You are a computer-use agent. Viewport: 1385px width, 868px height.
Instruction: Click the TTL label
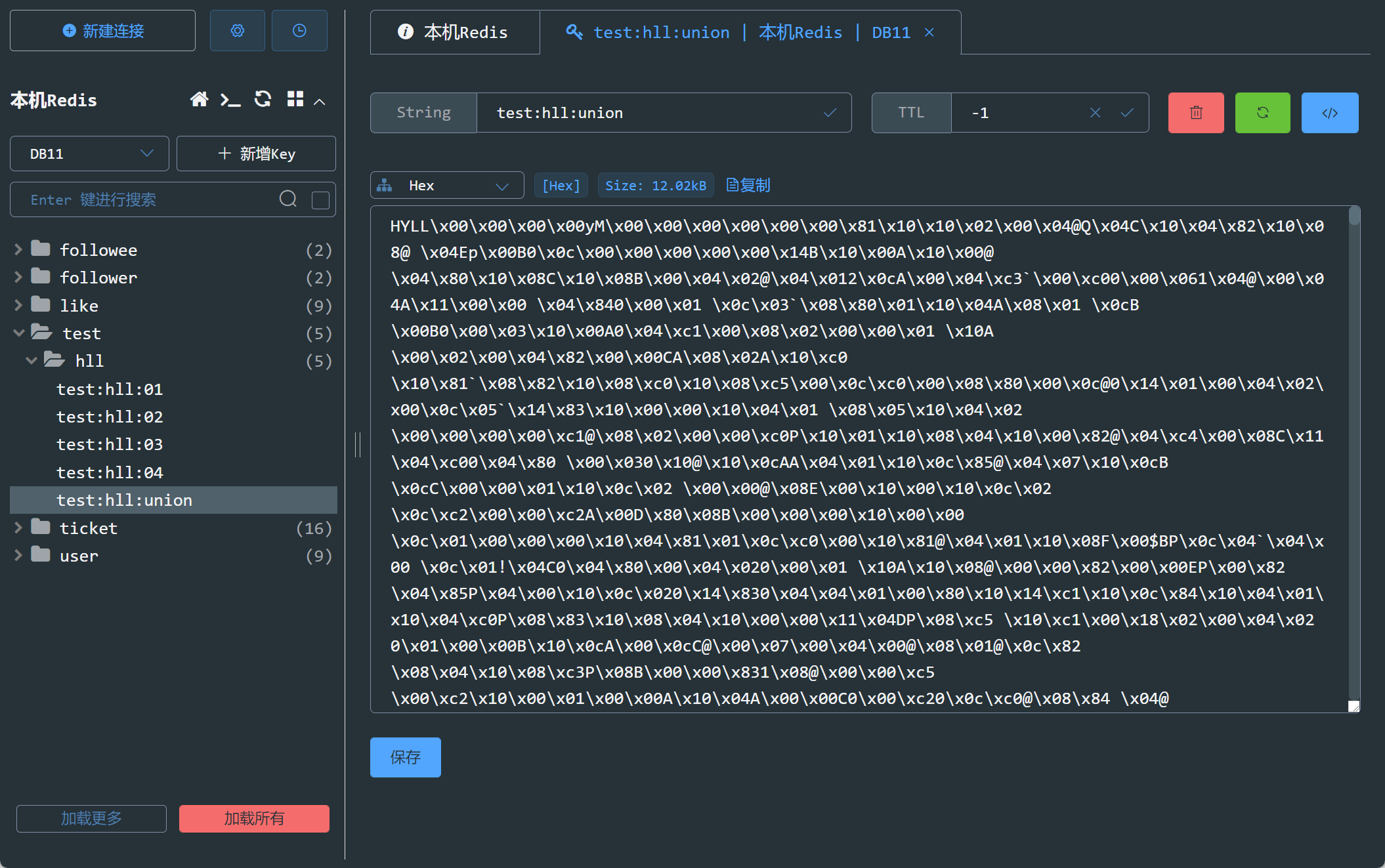(x=911, y=113)
